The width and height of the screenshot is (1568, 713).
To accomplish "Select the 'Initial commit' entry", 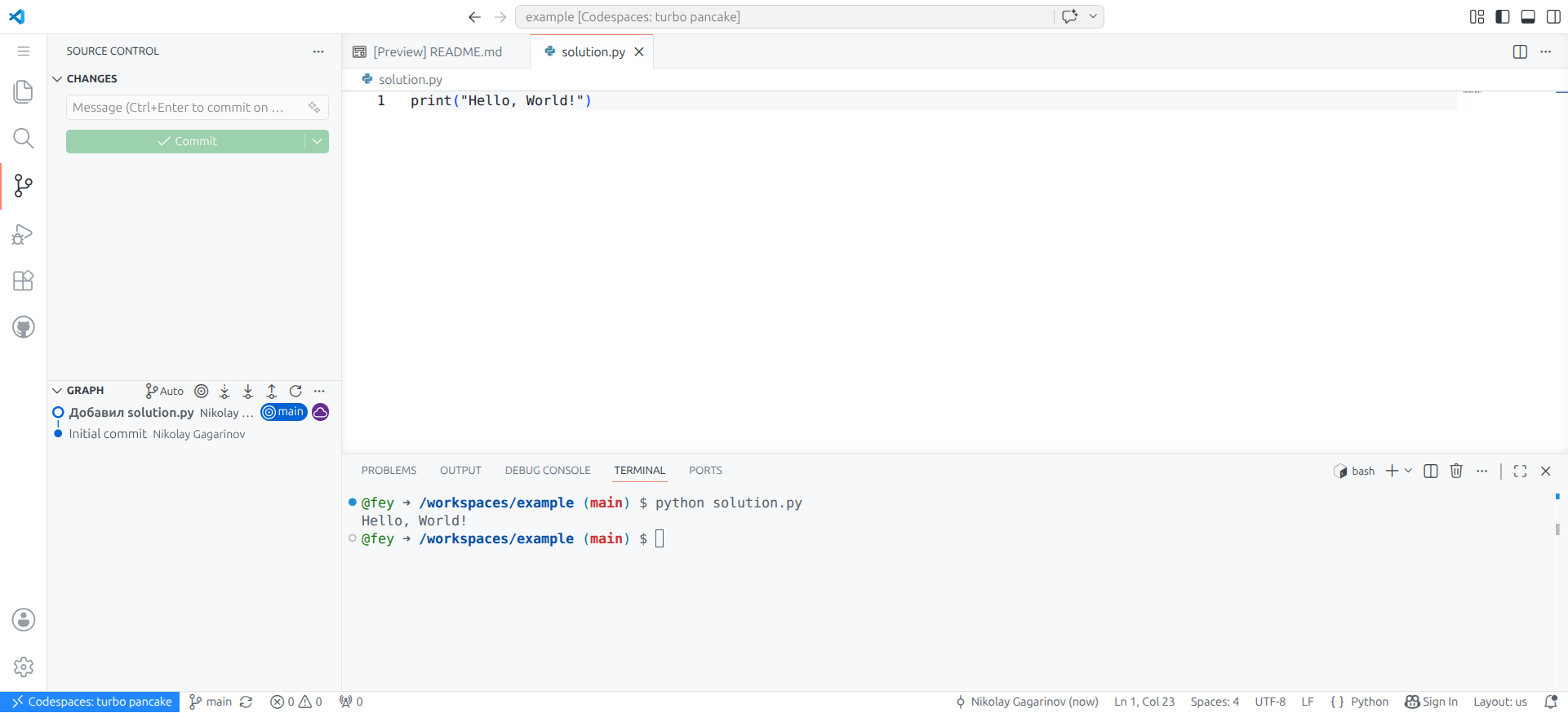I will pyautogui.click(x=193, y=434).
